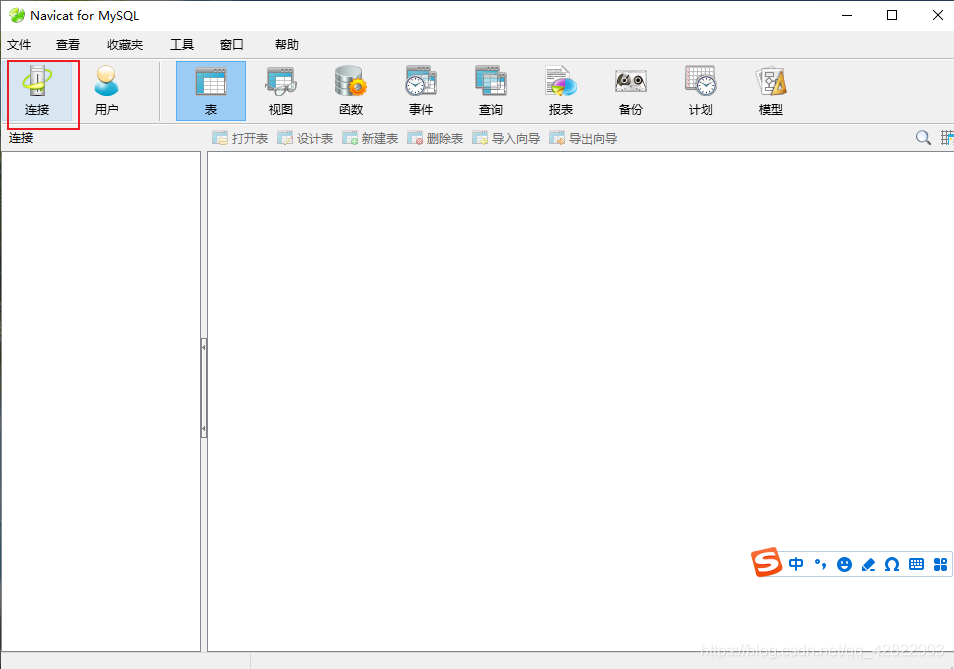Collapse the left pane via splitter handle

[204, 388]
